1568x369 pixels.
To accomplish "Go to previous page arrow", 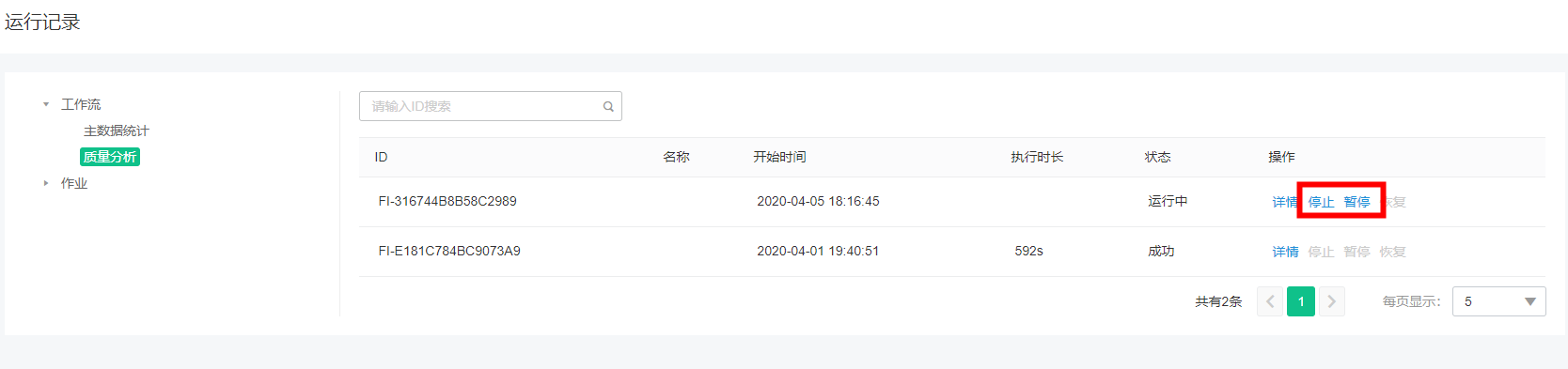I will (x=1270, y=301).
